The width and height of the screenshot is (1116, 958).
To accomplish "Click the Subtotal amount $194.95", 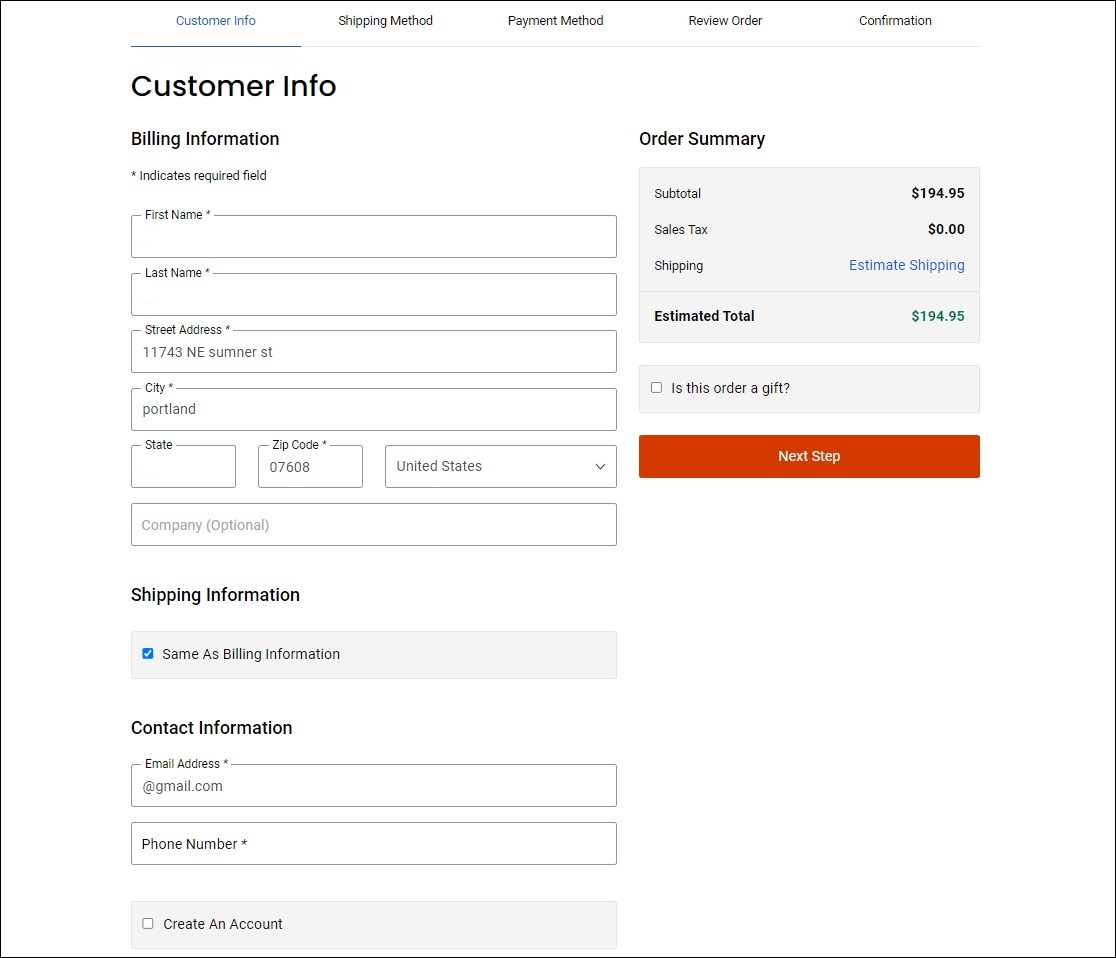I will tap(937, 193).
